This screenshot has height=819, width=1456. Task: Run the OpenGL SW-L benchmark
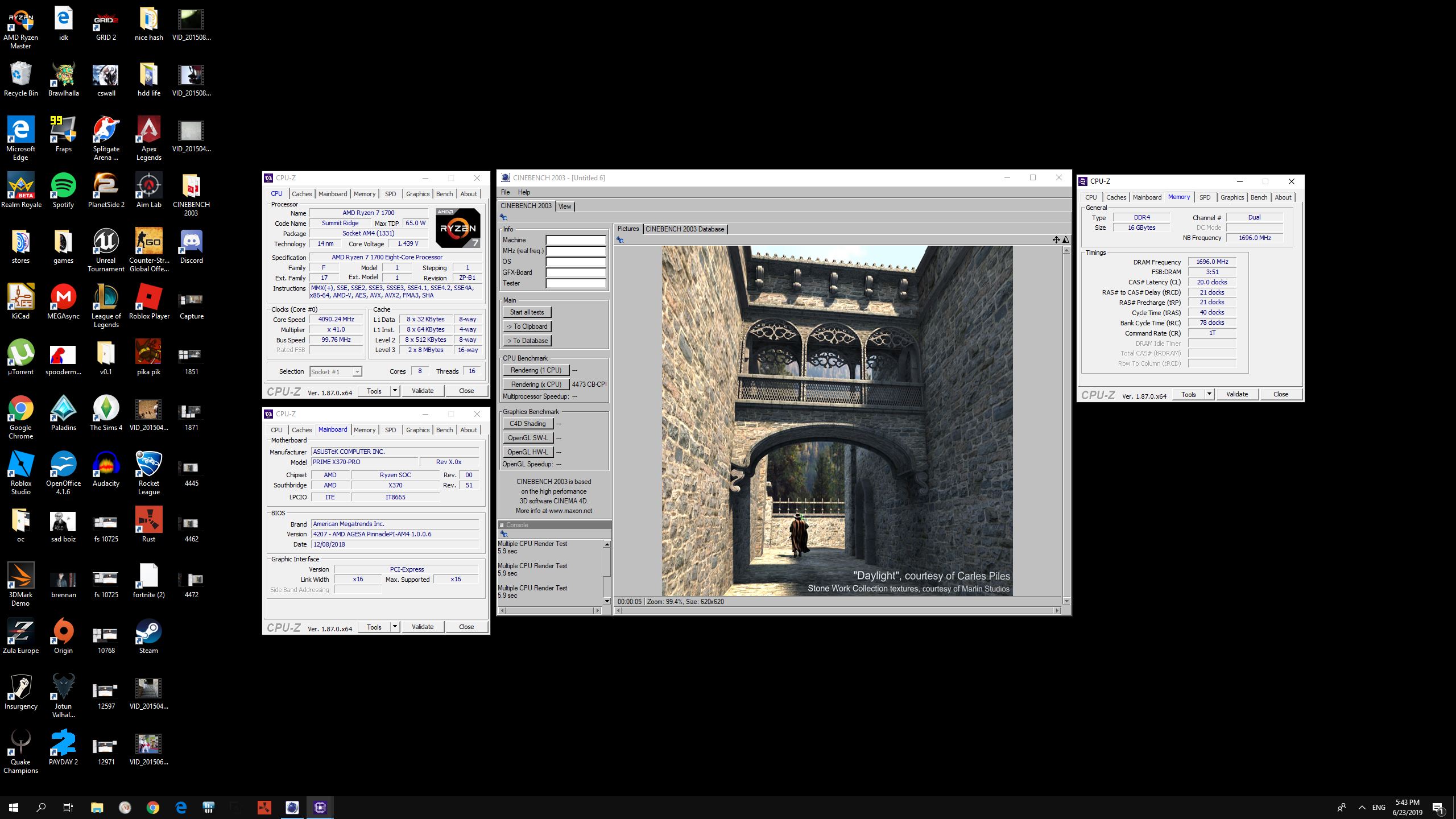(527, 438)
